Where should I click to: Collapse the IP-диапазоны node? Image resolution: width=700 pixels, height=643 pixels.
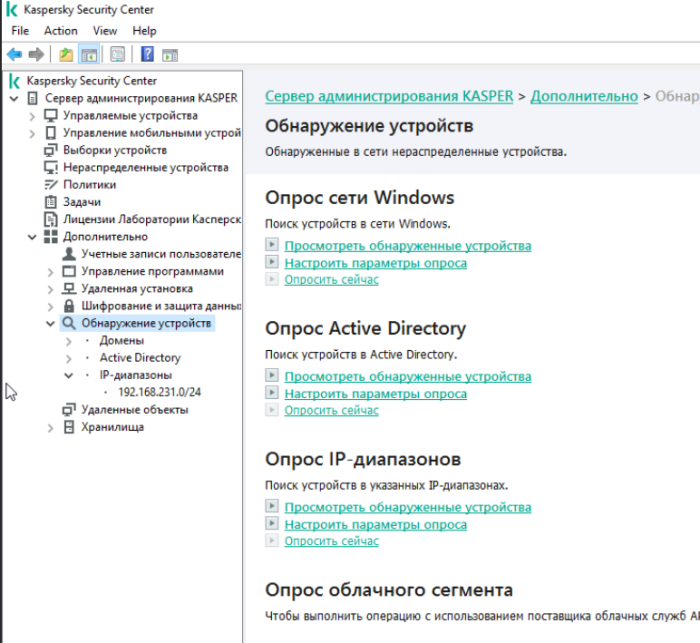coord(68,376)
